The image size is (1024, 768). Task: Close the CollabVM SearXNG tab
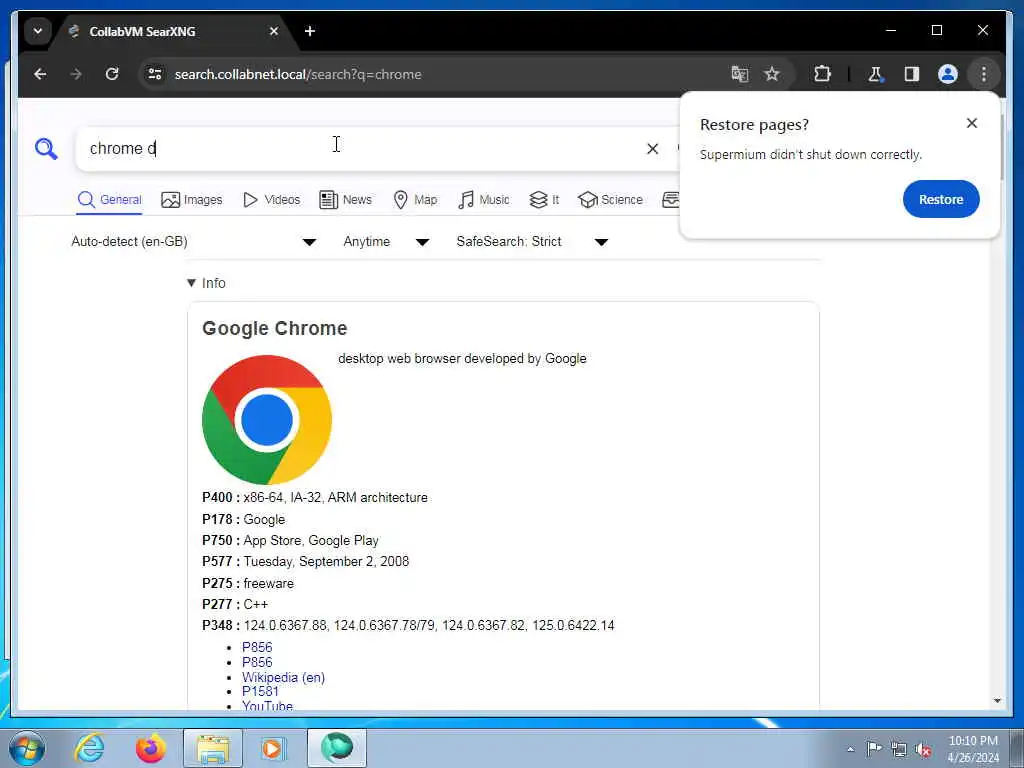274,31
